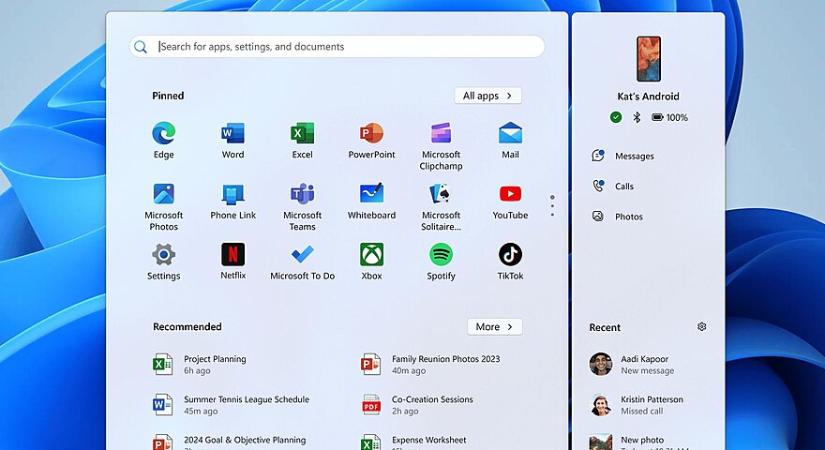Click the battery 100% indicator
The image size is (825, 450).
click(x=669, y=117)
